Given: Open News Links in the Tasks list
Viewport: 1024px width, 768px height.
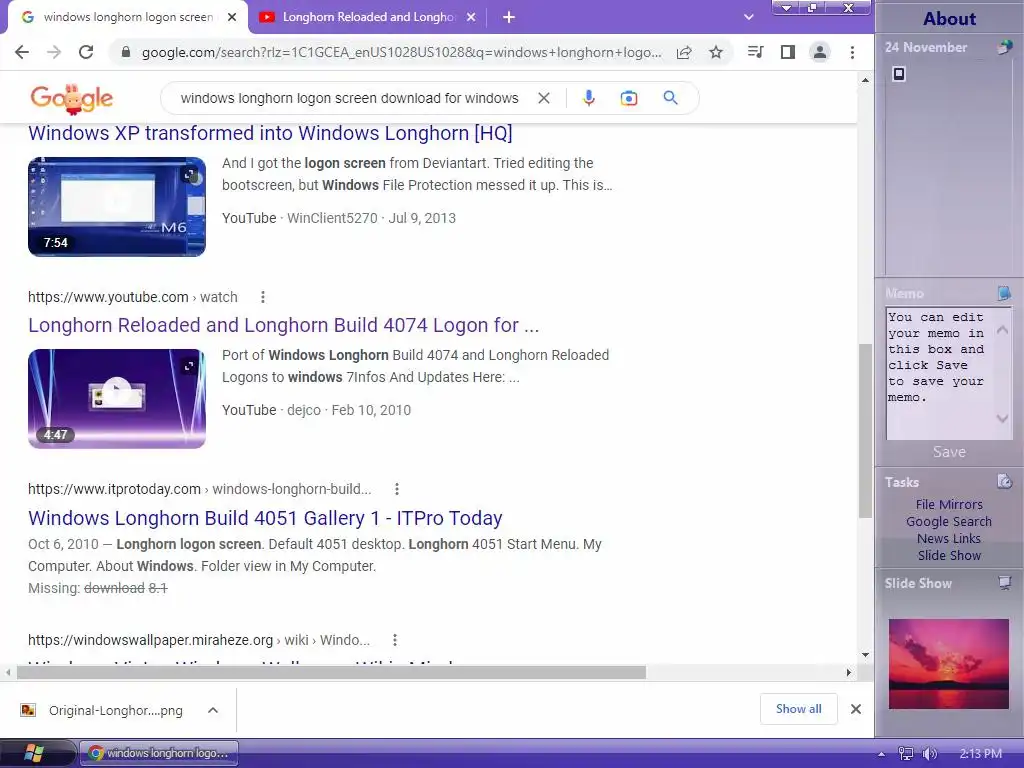Looking at the screenshot, I should click(x=949, y=538).
